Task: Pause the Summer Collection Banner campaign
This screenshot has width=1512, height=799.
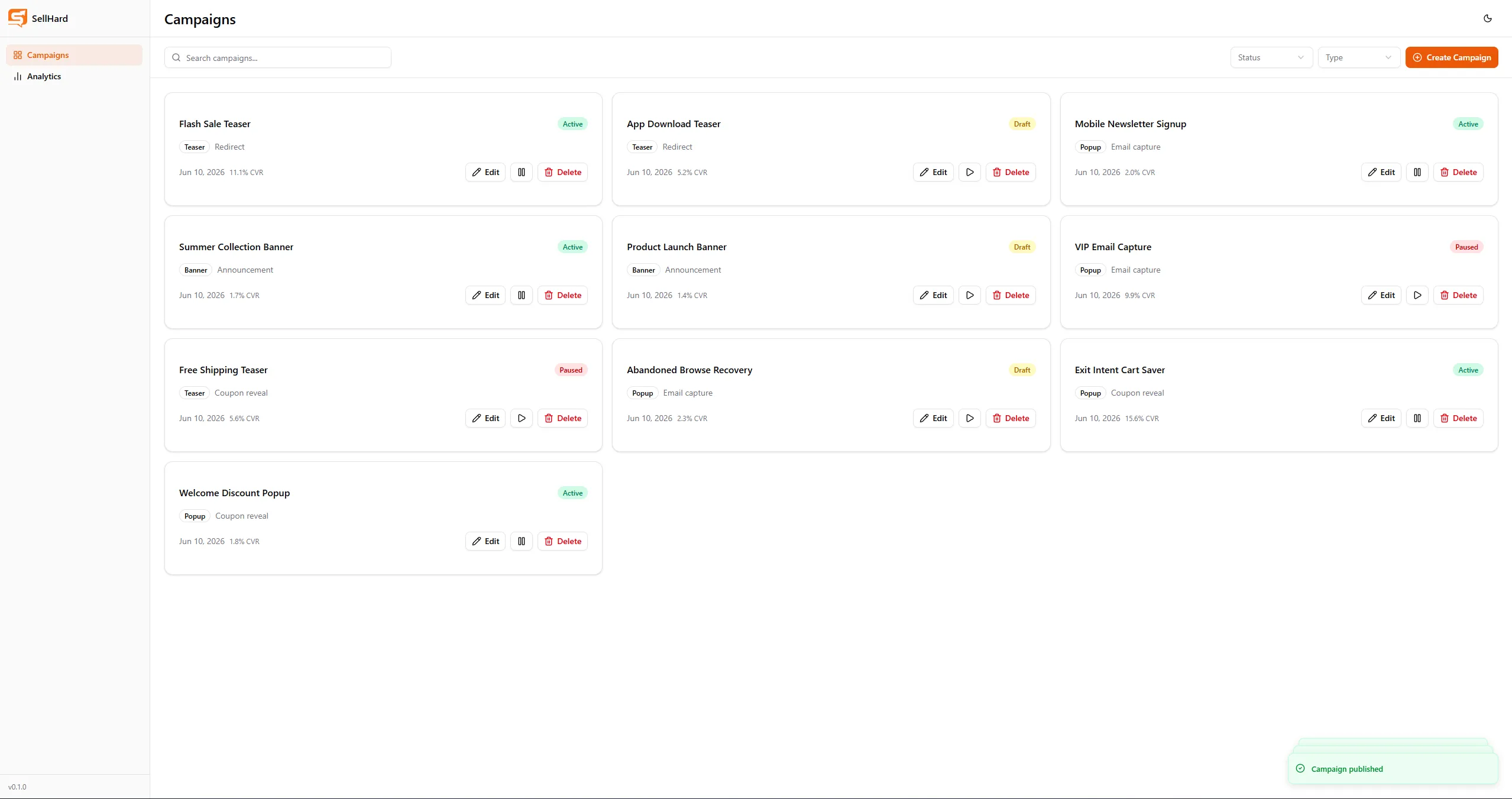Action: tap(522, 295)
